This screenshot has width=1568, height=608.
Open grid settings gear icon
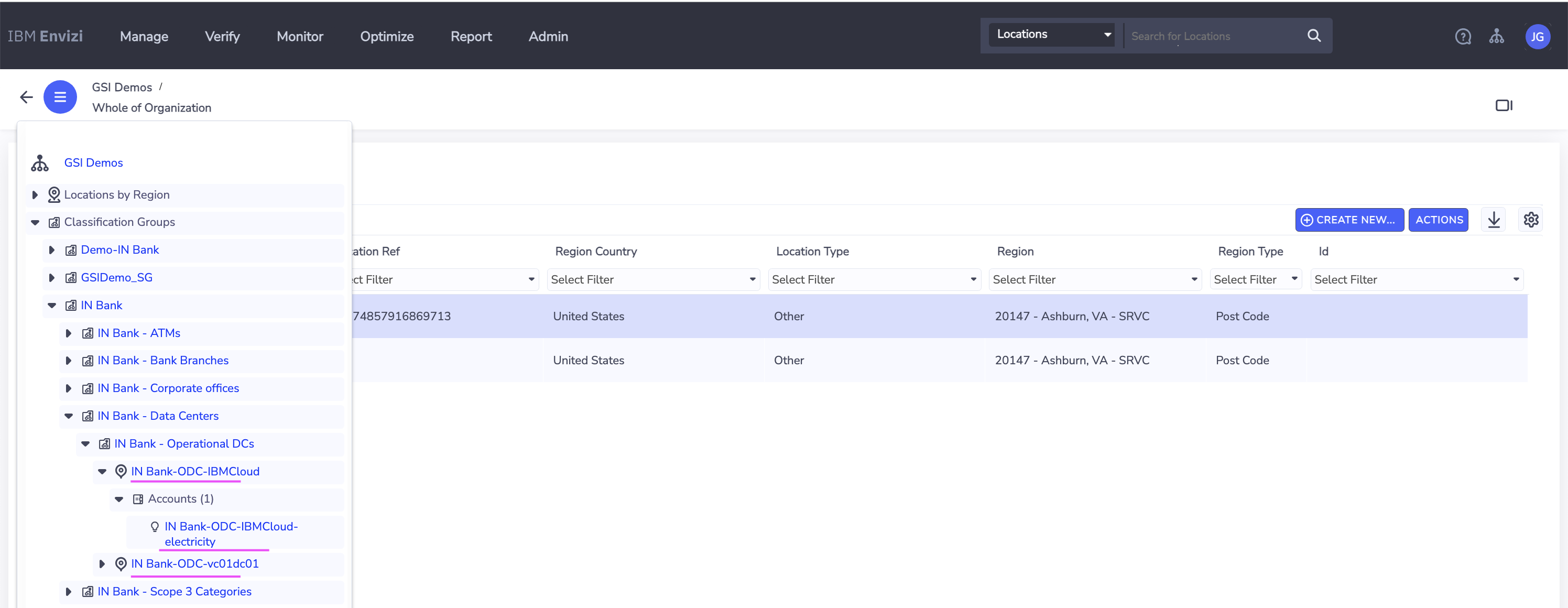[x=1530, y=220]
